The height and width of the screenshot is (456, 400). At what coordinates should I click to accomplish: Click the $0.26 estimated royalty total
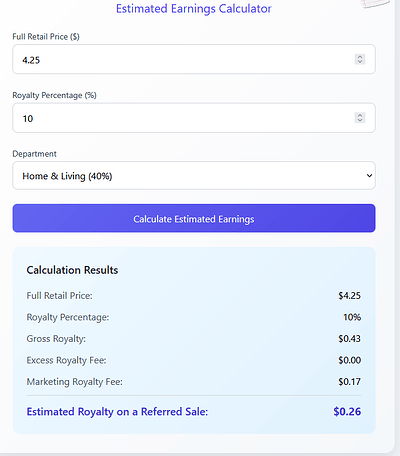pyautogui.click(x=347, y=412)
